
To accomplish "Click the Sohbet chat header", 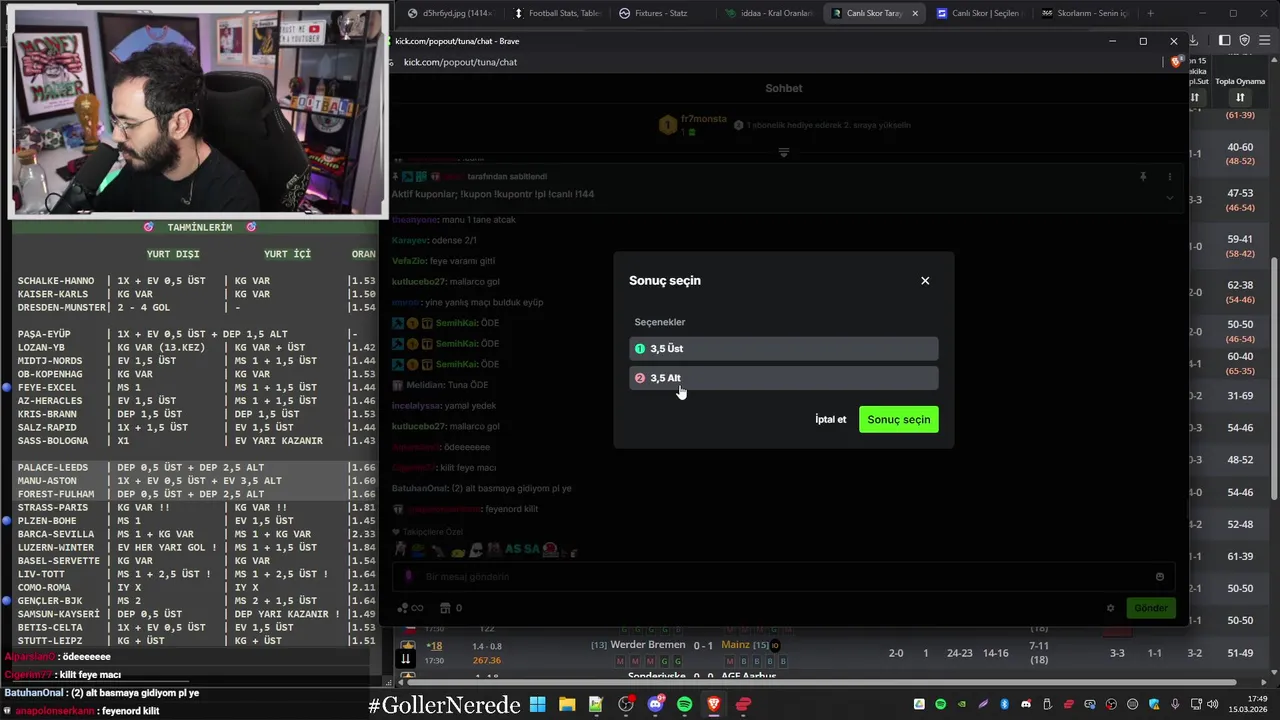I will click(784, 88).
